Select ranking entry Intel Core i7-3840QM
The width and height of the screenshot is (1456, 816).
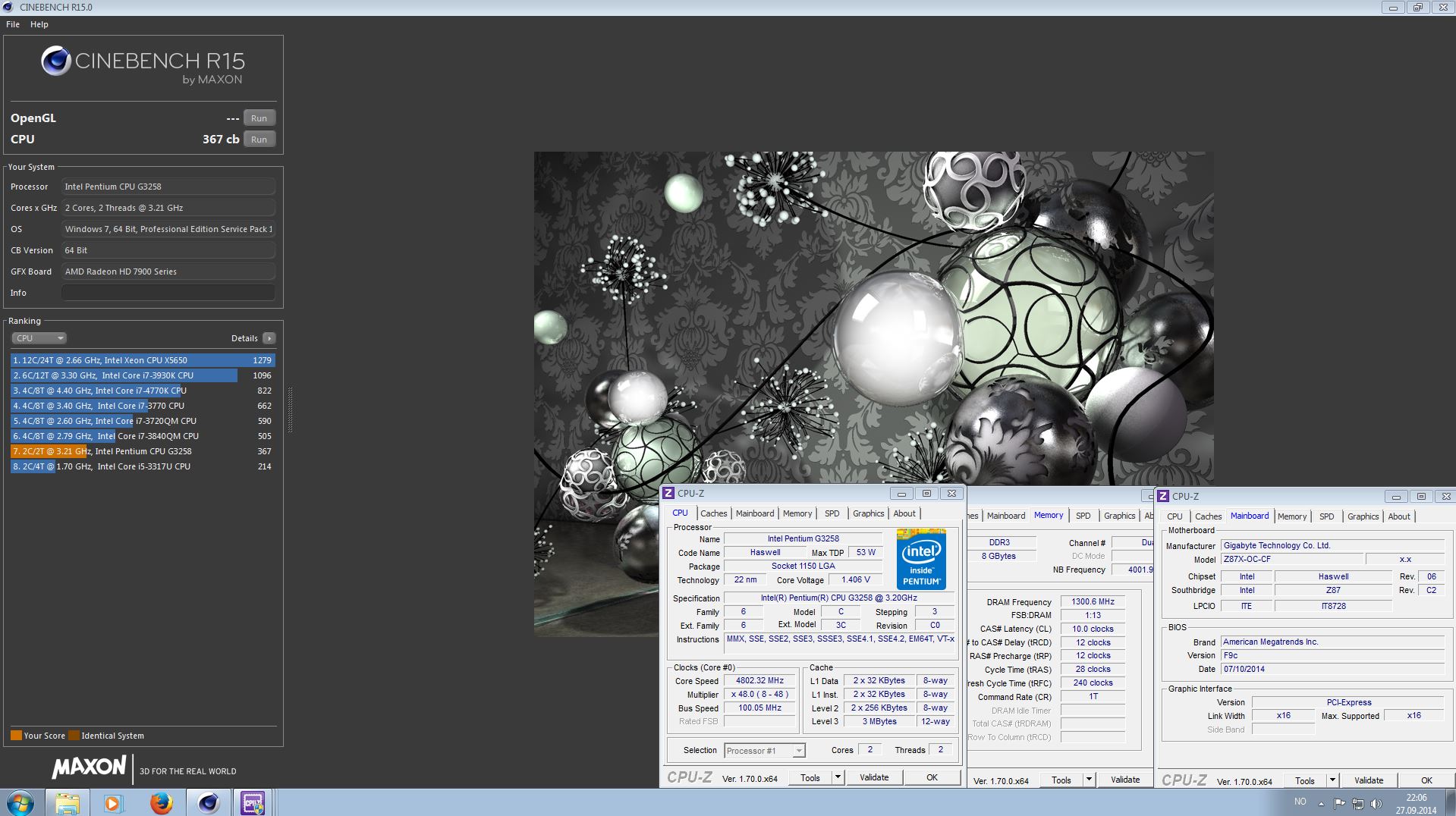[x=143, y=436]
